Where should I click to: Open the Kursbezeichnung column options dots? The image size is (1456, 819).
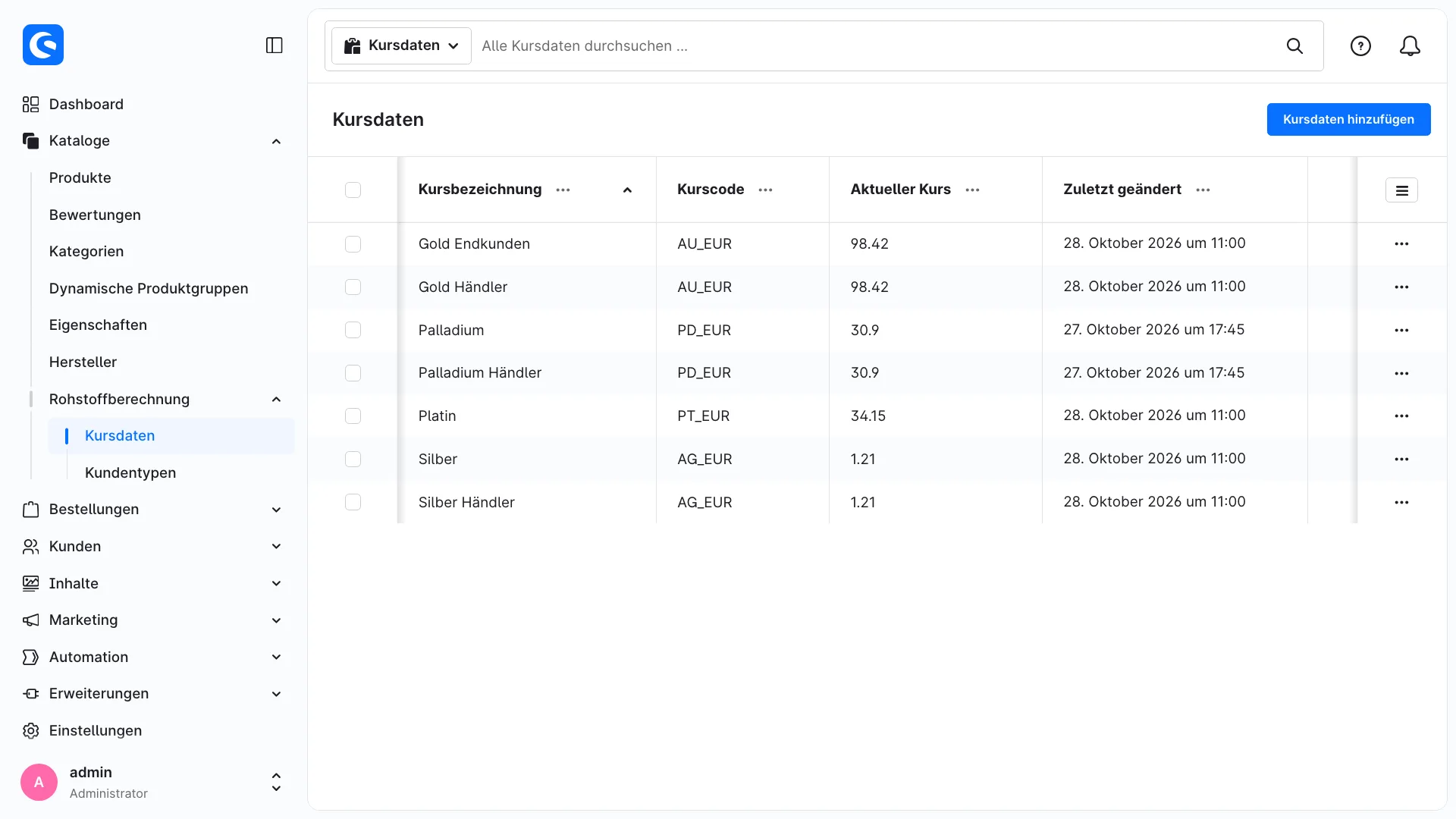[563, 190]
